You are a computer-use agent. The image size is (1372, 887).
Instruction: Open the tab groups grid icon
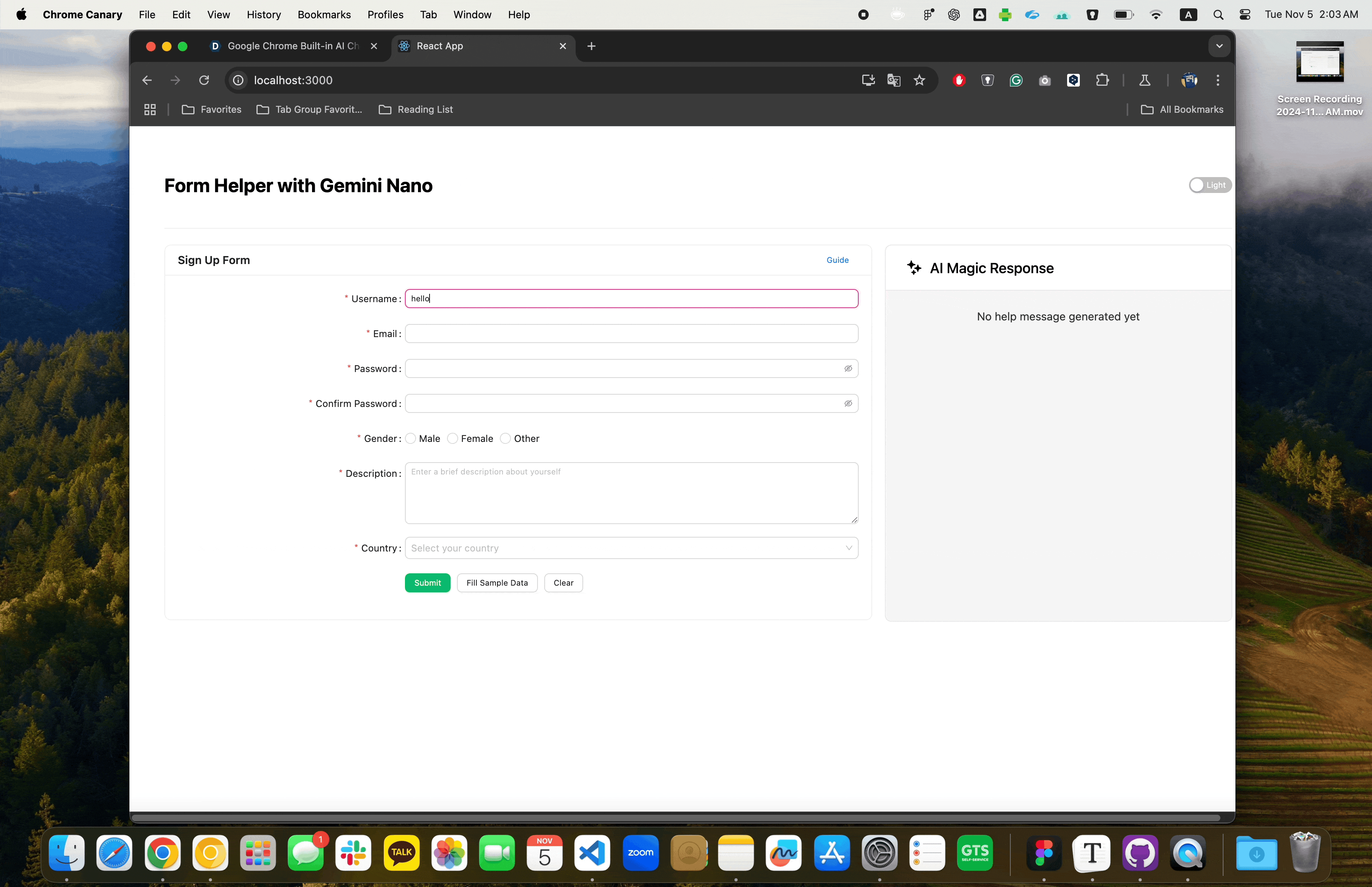coord(150,110)
